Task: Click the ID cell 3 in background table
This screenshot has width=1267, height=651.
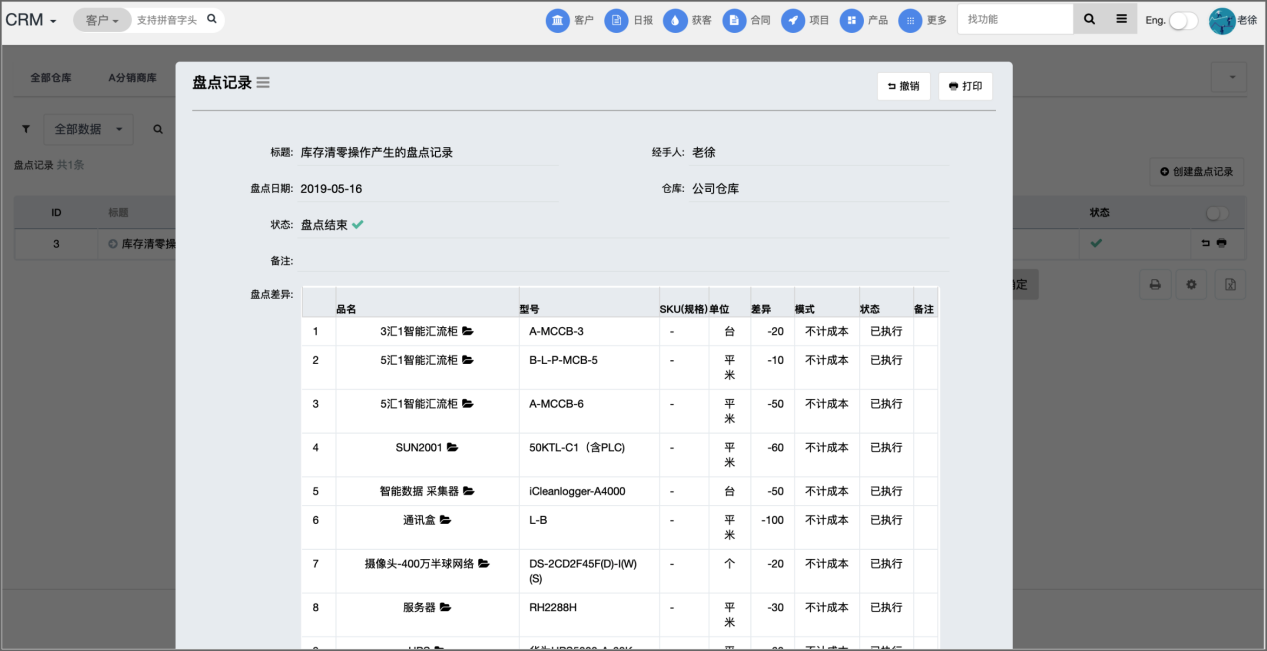Action: (56, 244)
